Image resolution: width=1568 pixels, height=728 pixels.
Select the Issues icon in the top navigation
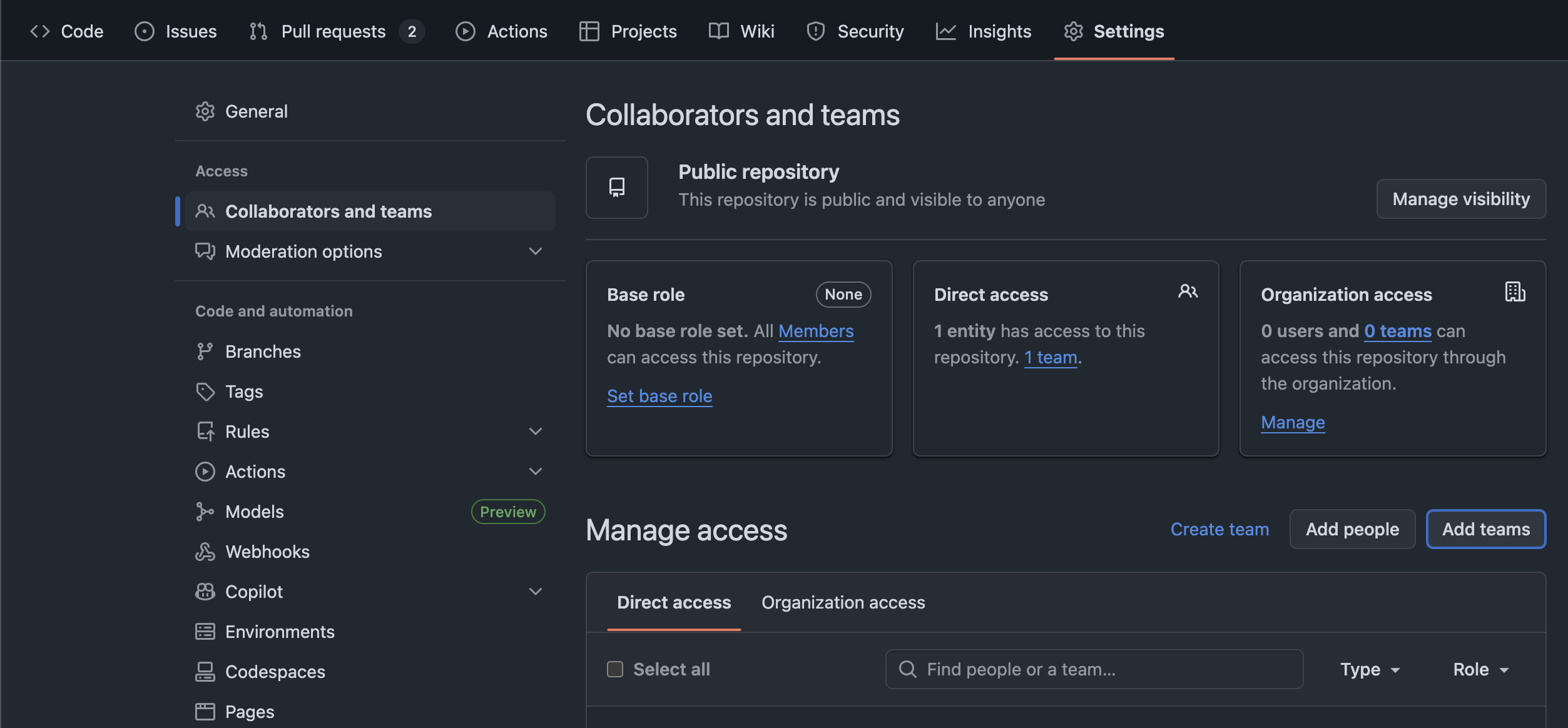pyautogui.click(x=145, y=31)
